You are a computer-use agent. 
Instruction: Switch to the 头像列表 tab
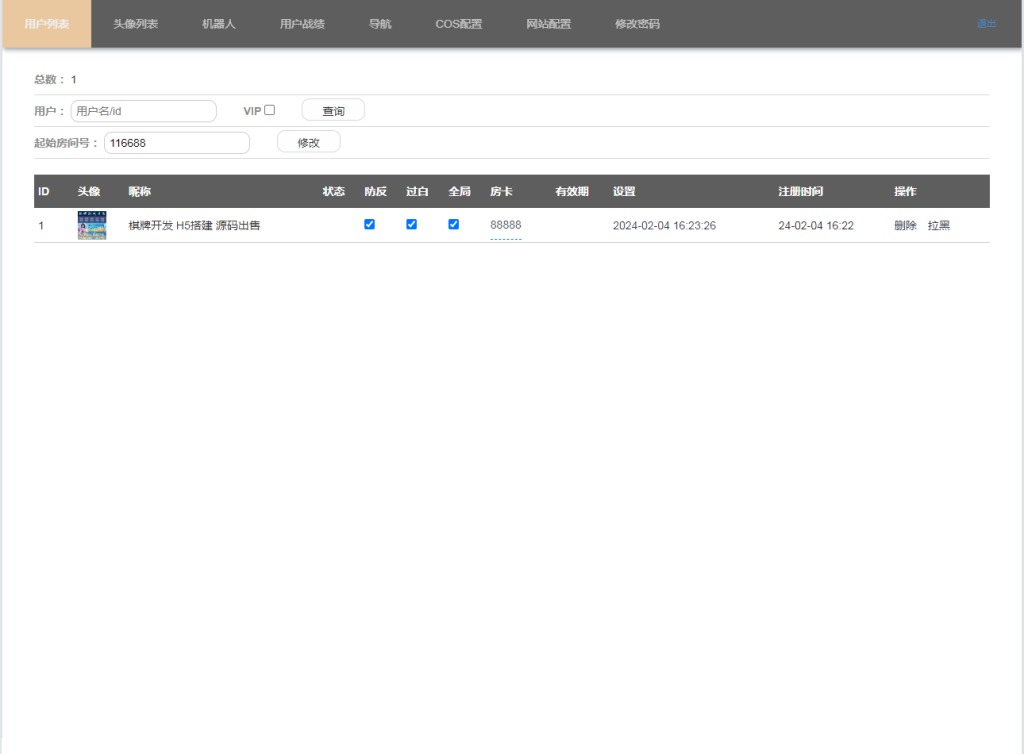135,24
